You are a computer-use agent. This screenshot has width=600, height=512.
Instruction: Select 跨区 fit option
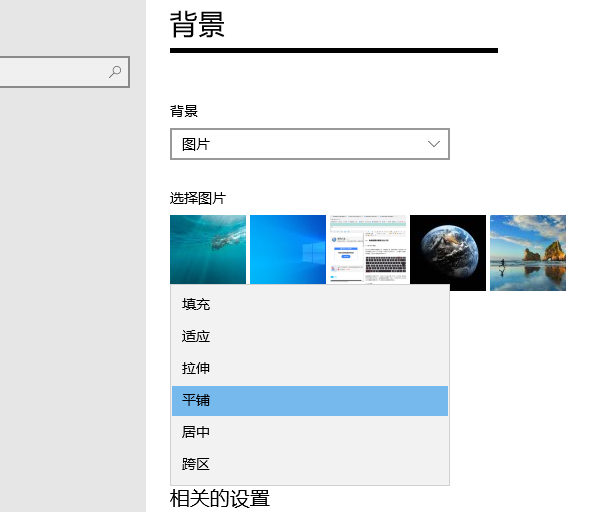(310, 465)
